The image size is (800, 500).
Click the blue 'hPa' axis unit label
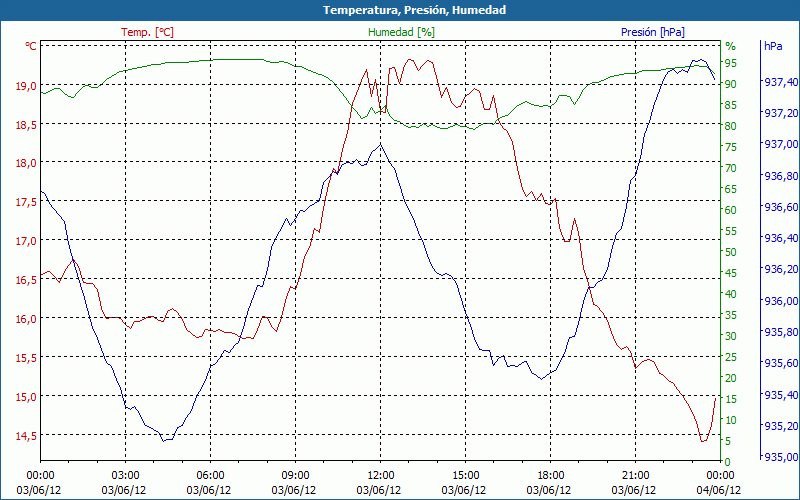[x=773, y=46]
